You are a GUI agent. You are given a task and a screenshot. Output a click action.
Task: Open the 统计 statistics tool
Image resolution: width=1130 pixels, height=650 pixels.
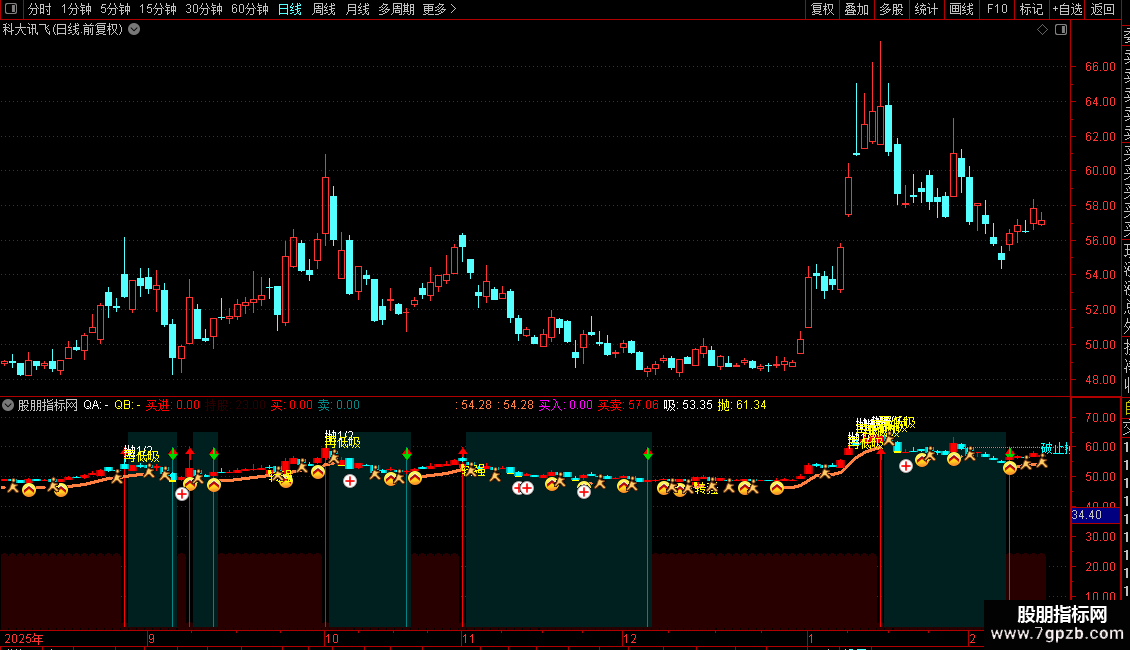point(925,9)
